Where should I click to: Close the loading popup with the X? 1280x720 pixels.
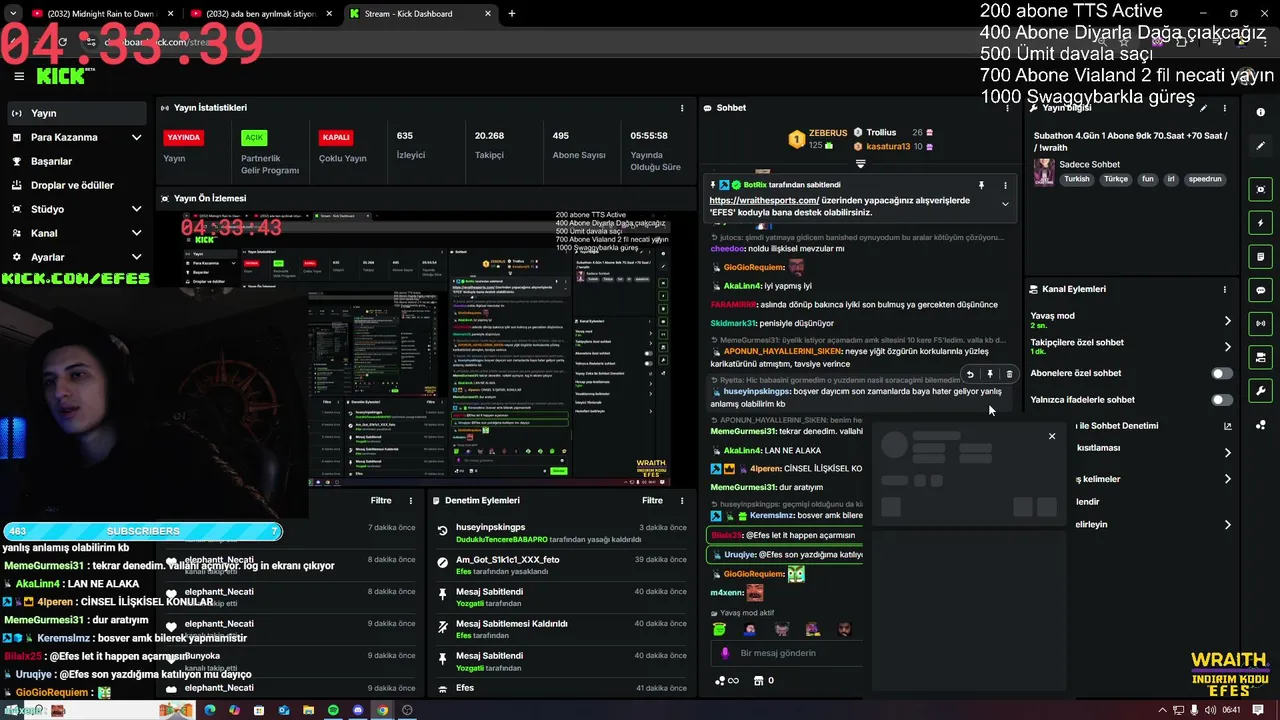(x=1052, y=436)
